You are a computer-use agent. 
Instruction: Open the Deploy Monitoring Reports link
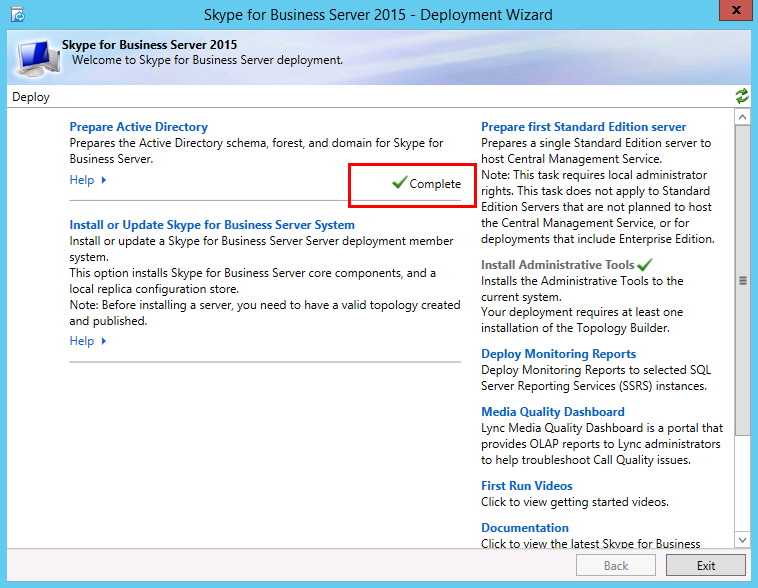point(558,354)
